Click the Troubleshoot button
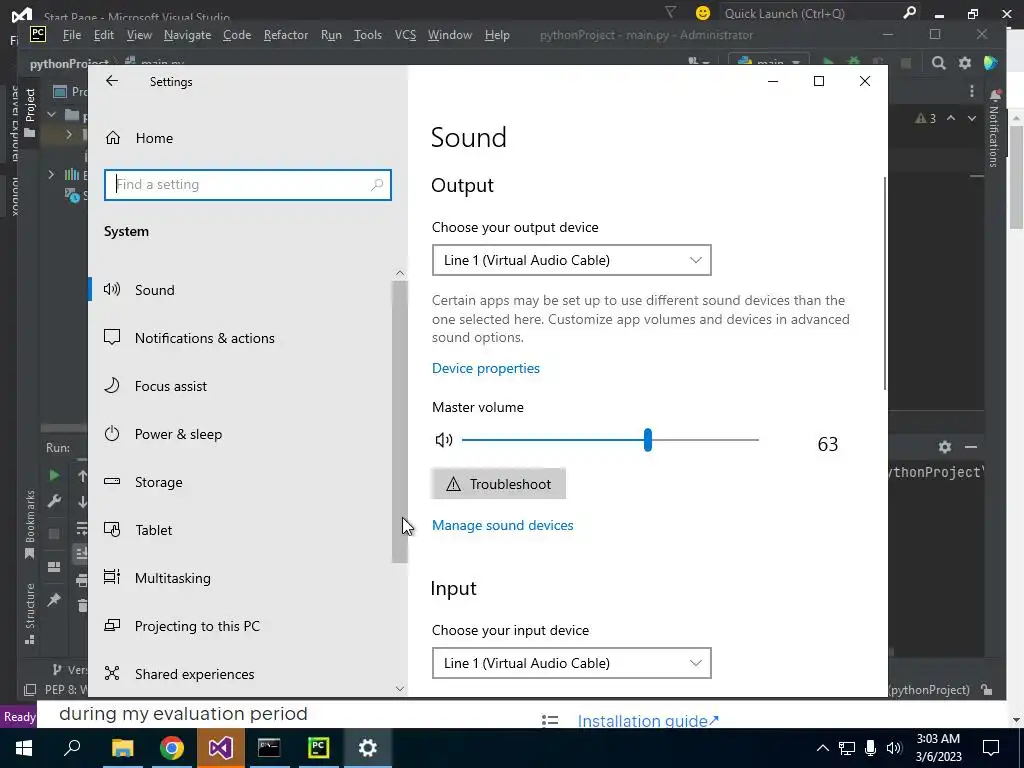 tap(498, 484)
